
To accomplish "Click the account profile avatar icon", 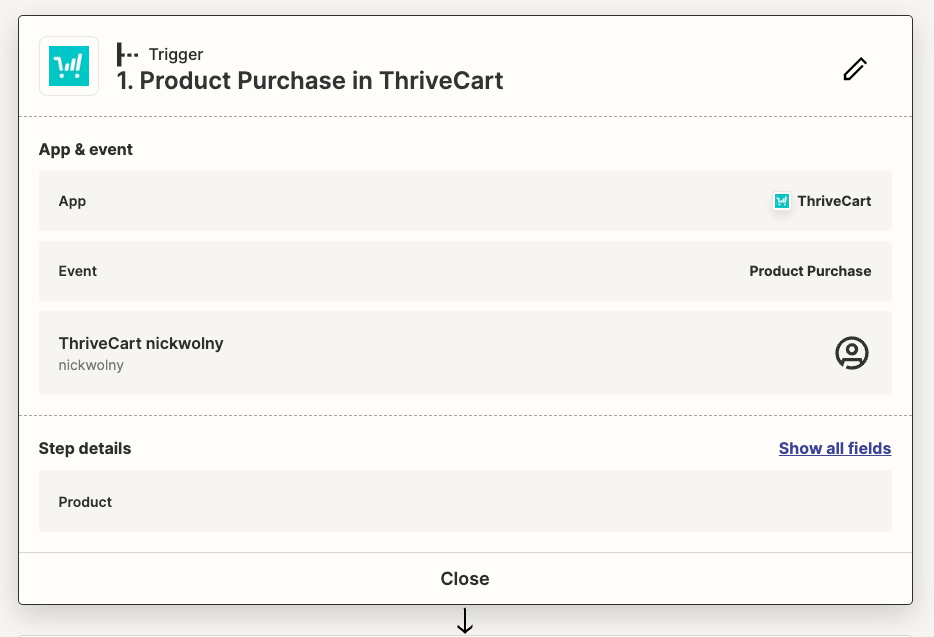I will pos(851,353).
